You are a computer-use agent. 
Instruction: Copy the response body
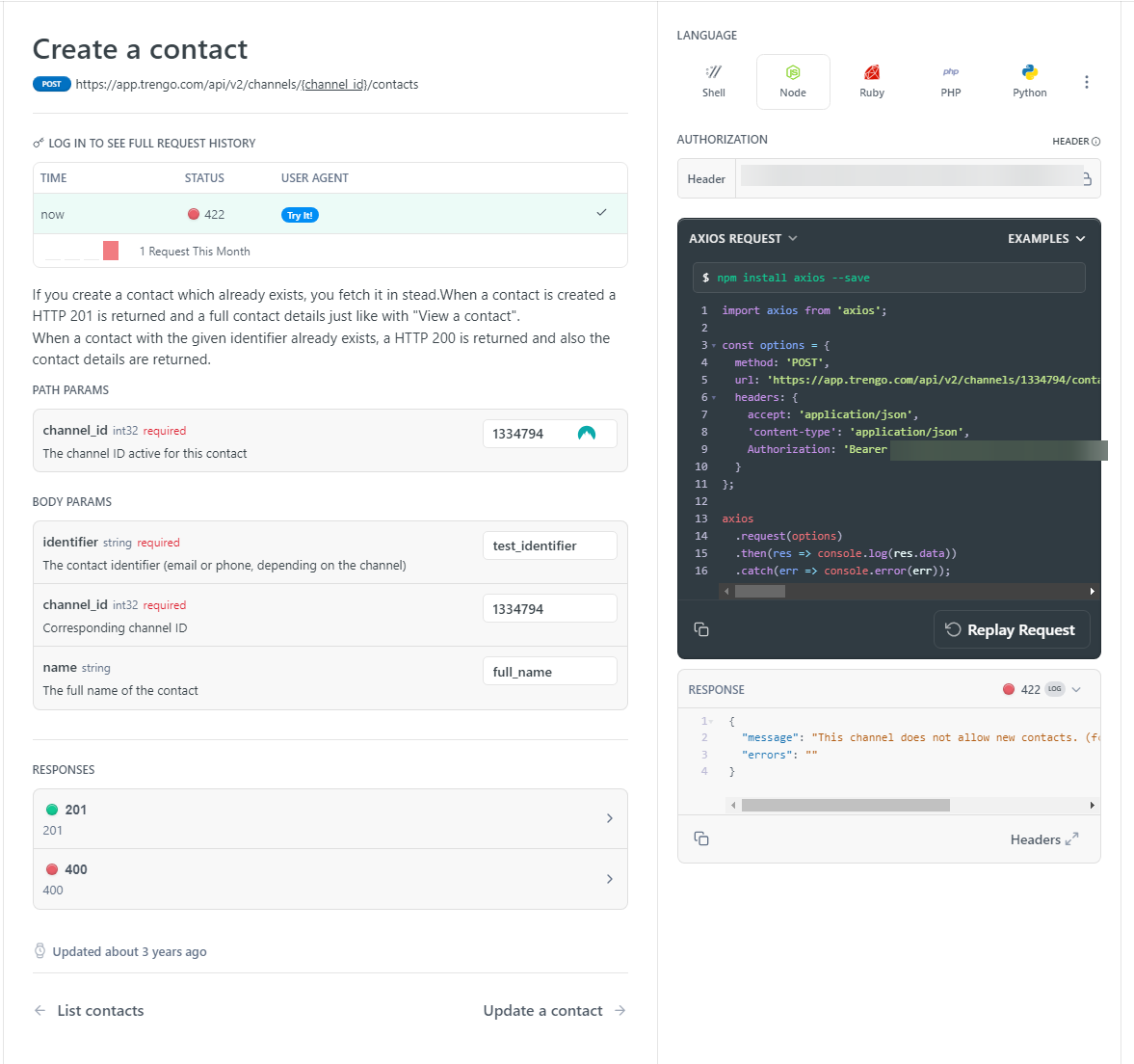[x=701, y=838]
